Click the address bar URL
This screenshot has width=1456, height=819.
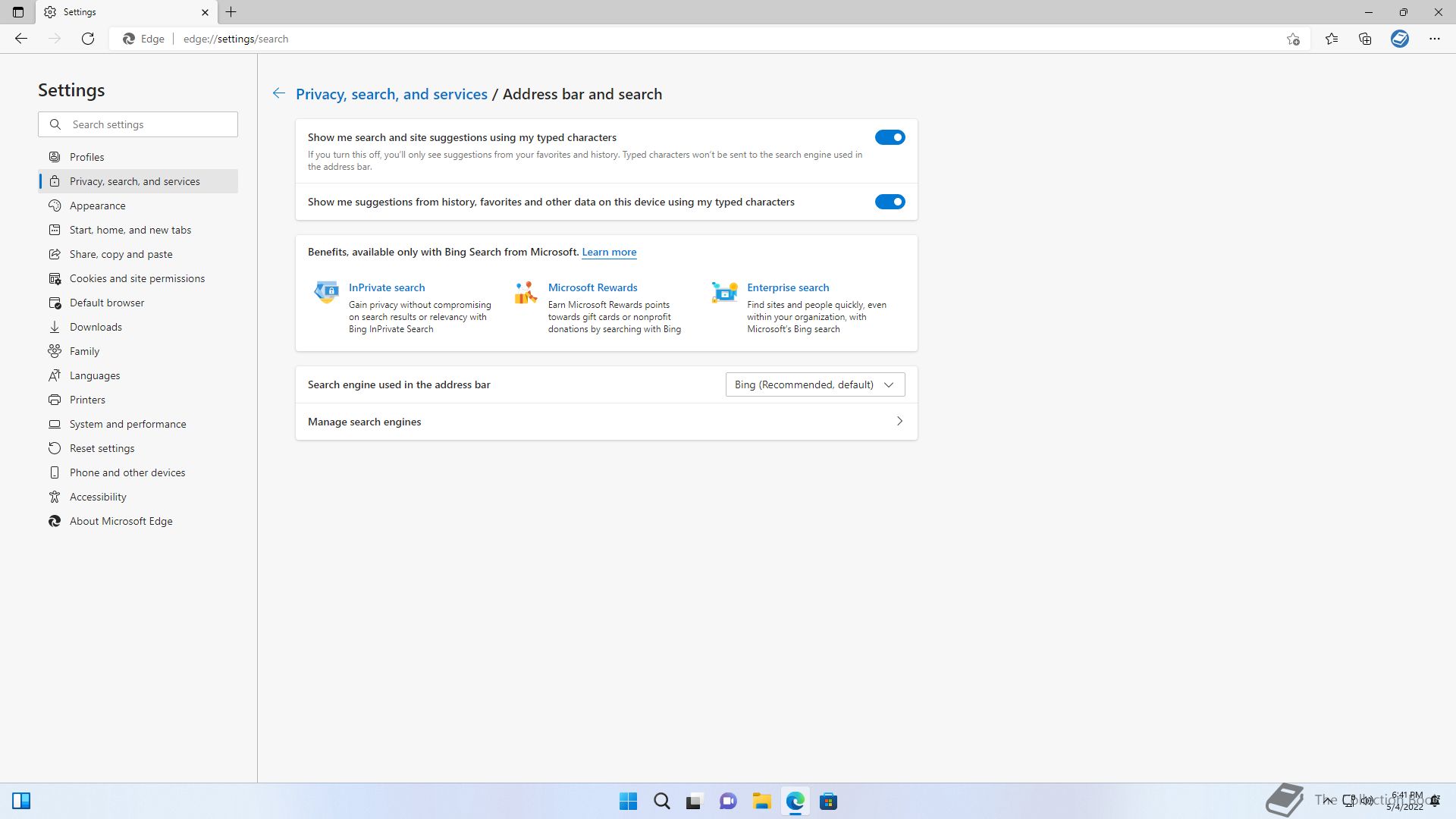(x=236, y=39)
